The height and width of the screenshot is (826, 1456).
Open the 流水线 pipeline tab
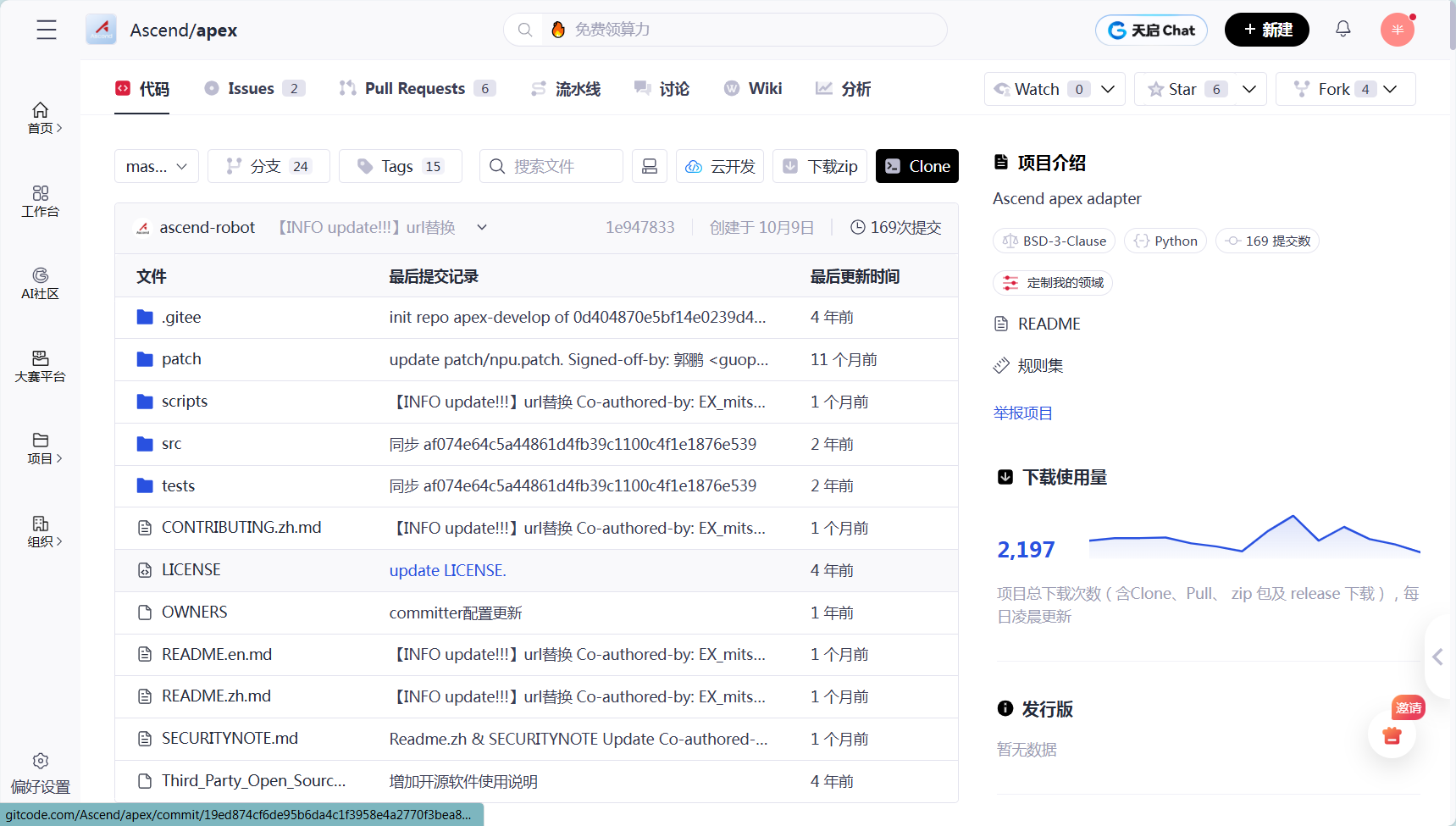(565, 89)
